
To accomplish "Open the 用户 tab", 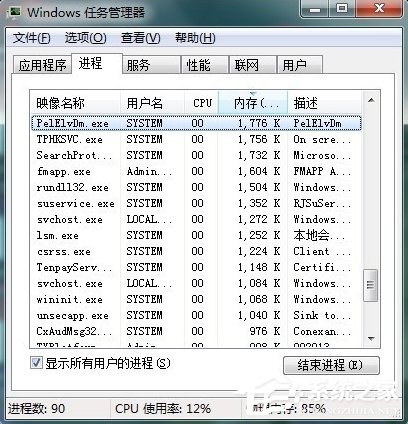I will 300,65.
